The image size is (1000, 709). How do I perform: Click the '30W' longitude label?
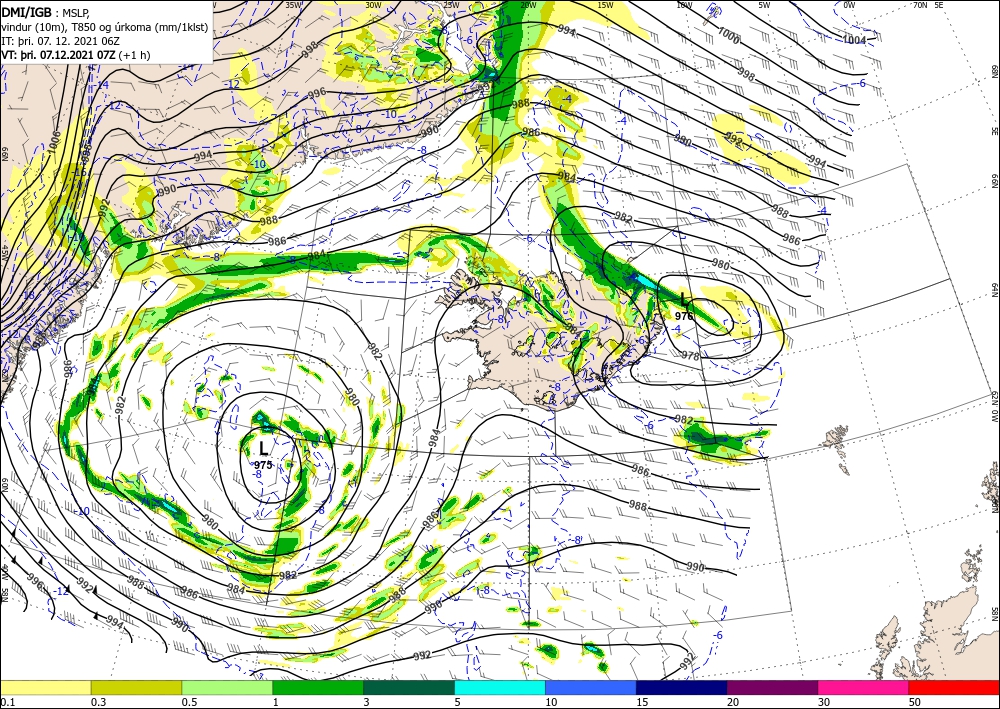click(x=374, y=5)
